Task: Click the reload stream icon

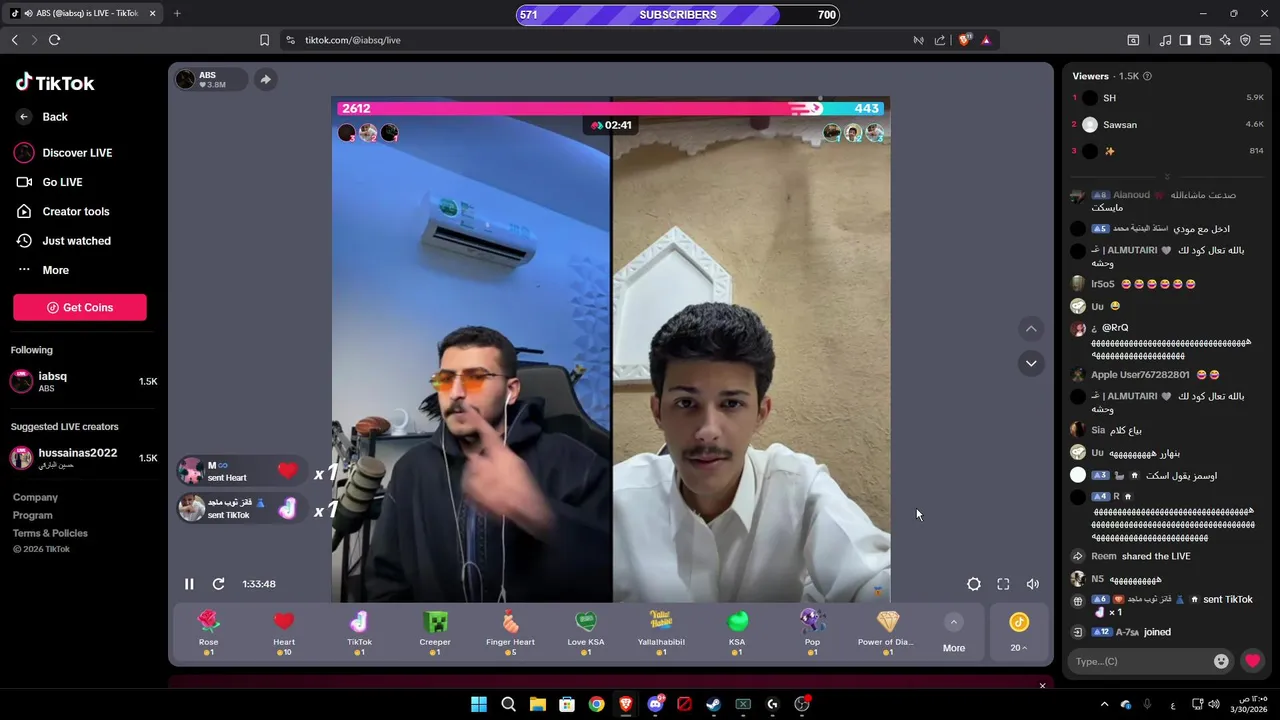Action: tap(218, 584)
